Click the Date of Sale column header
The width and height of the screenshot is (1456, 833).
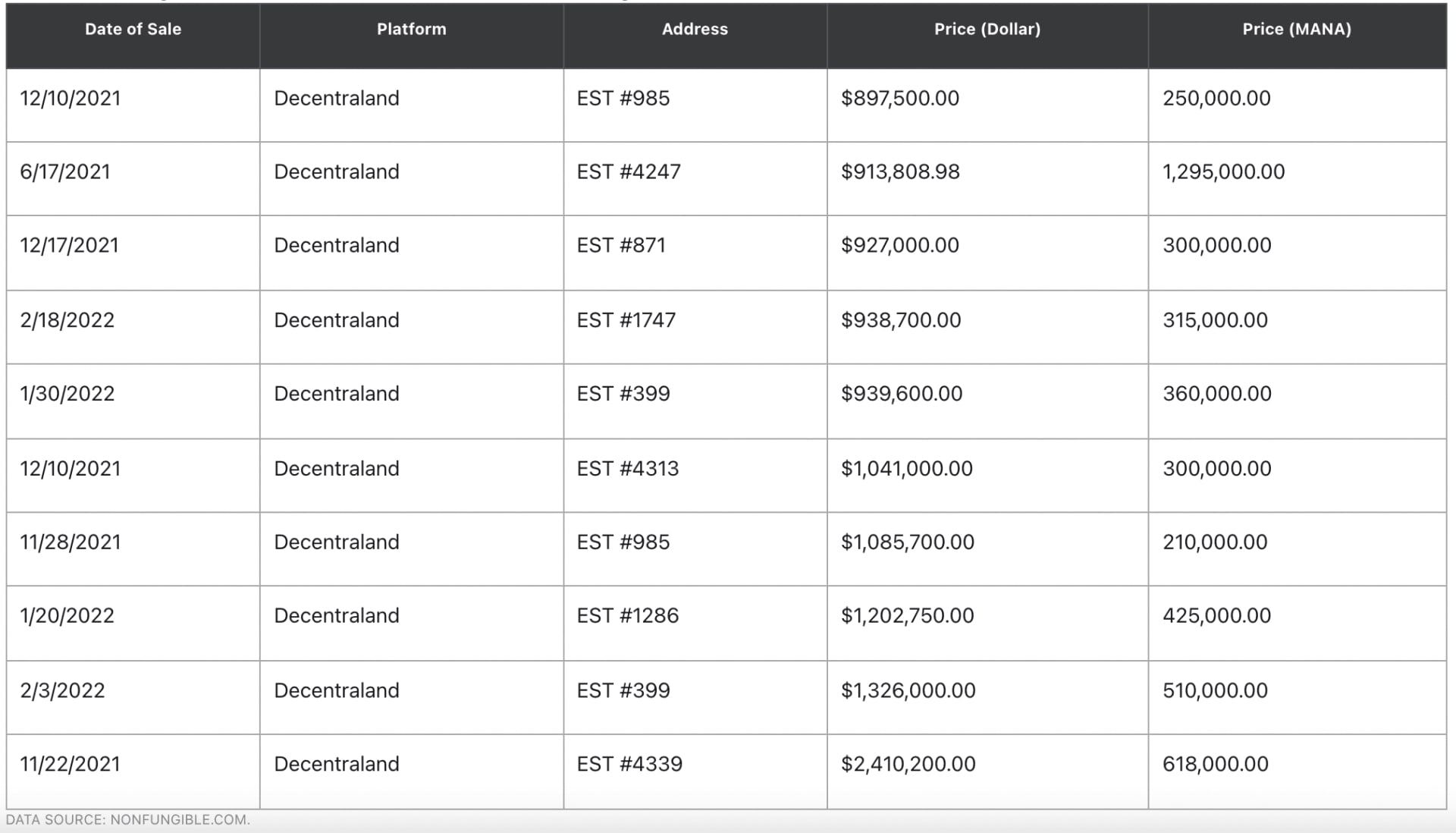click(133, 30)
